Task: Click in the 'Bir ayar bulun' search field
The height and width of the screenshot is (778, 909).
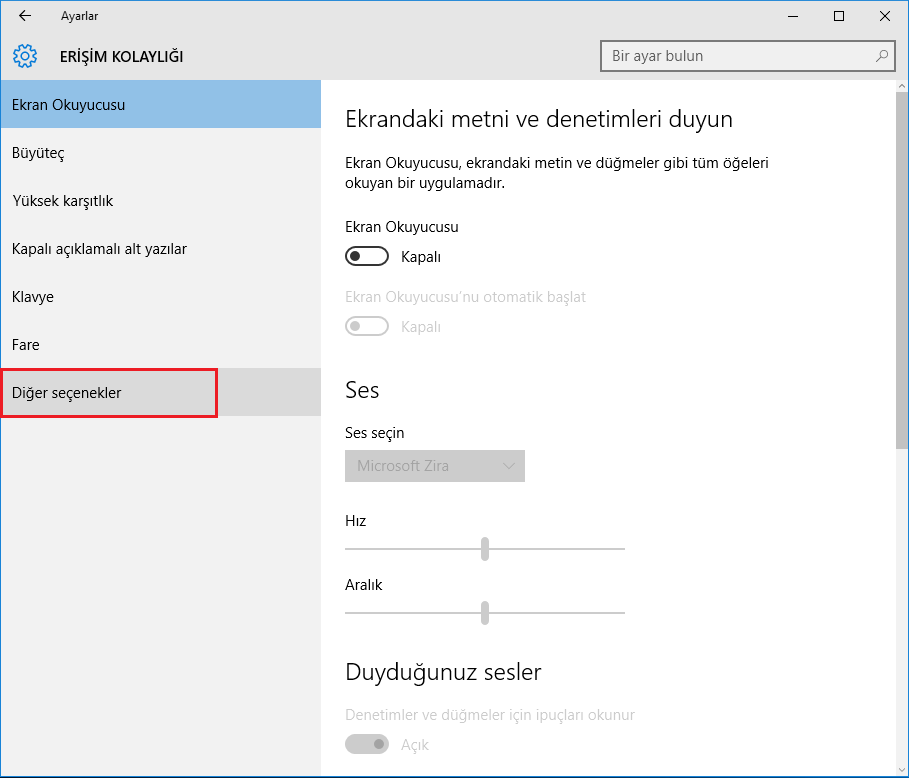Action: pos(735,56)
